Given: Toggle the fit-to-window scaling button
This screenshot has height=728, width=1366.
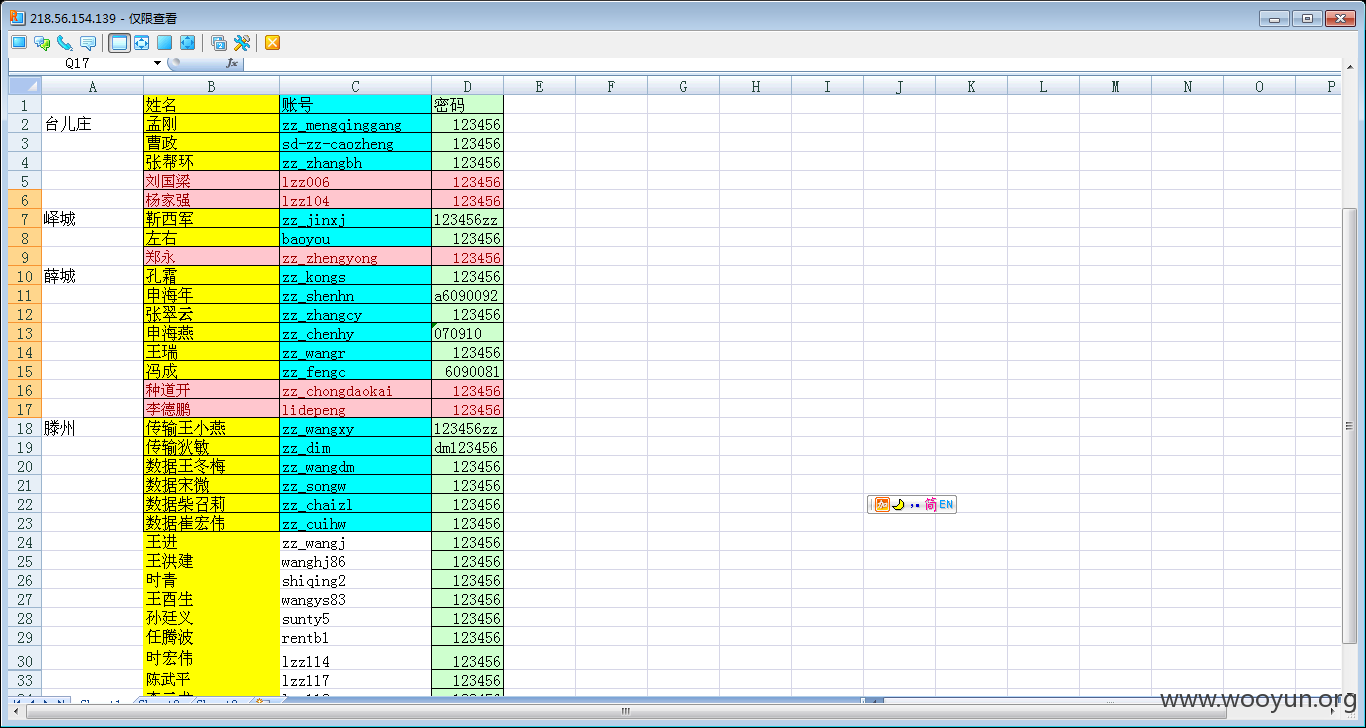Looking at the screenshot, I should [x=142, y=42].
